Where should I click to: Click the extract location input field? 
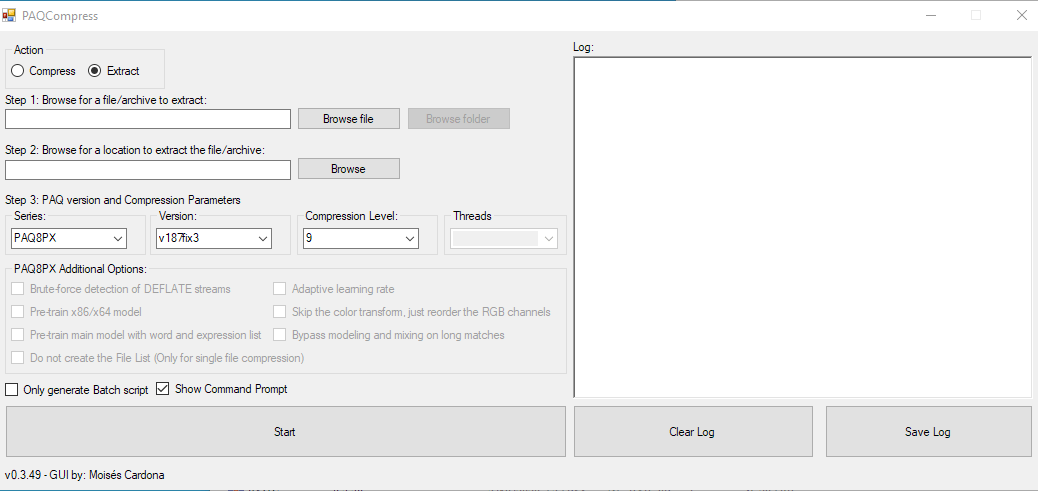point(148,169)
